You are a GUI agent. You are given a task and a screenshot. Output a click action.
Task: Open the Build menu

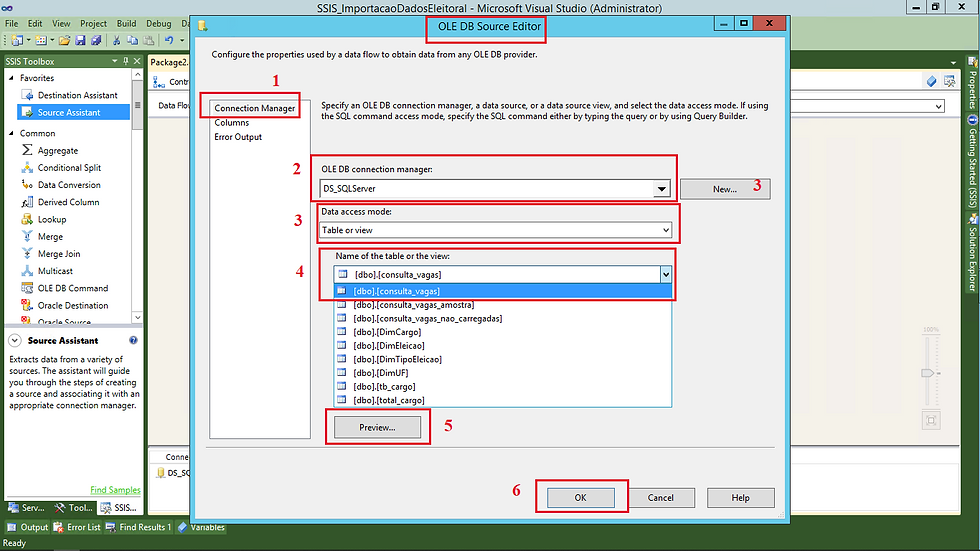(x=126, y=24)
